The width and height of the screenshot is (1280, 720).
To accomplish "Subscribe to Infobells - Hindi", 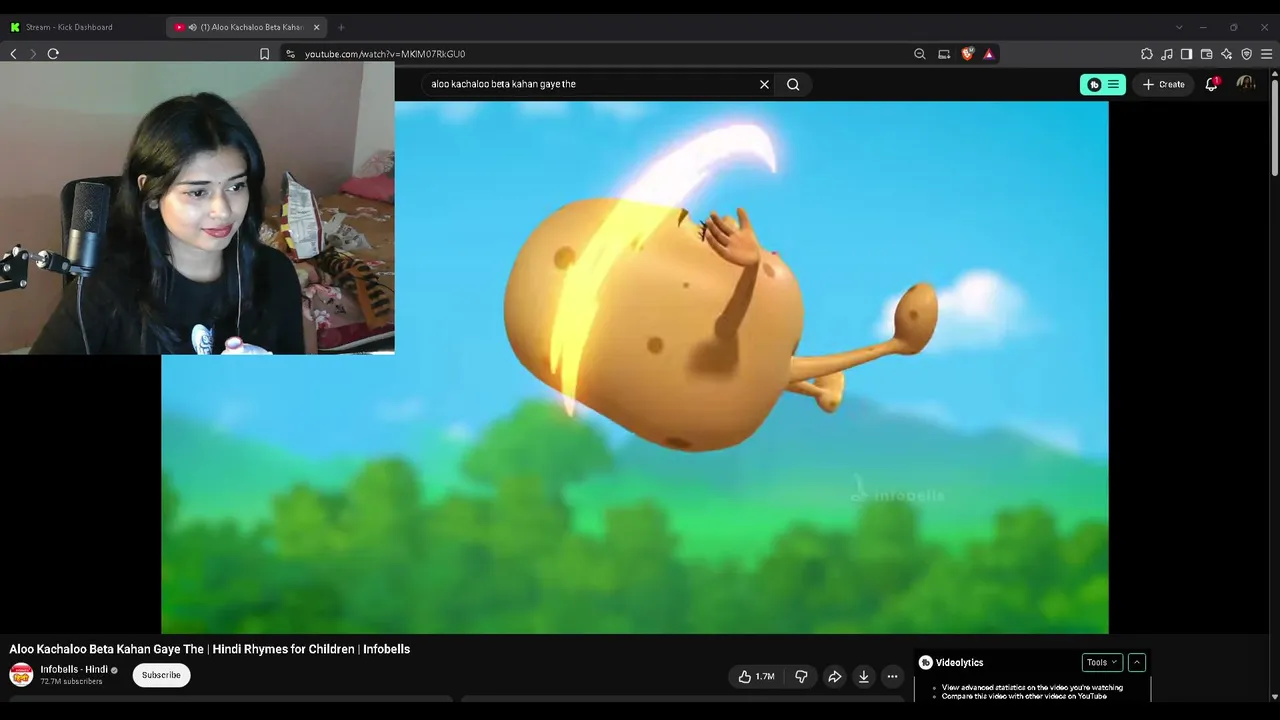I will pyautogui.click(x=161, y=675).
